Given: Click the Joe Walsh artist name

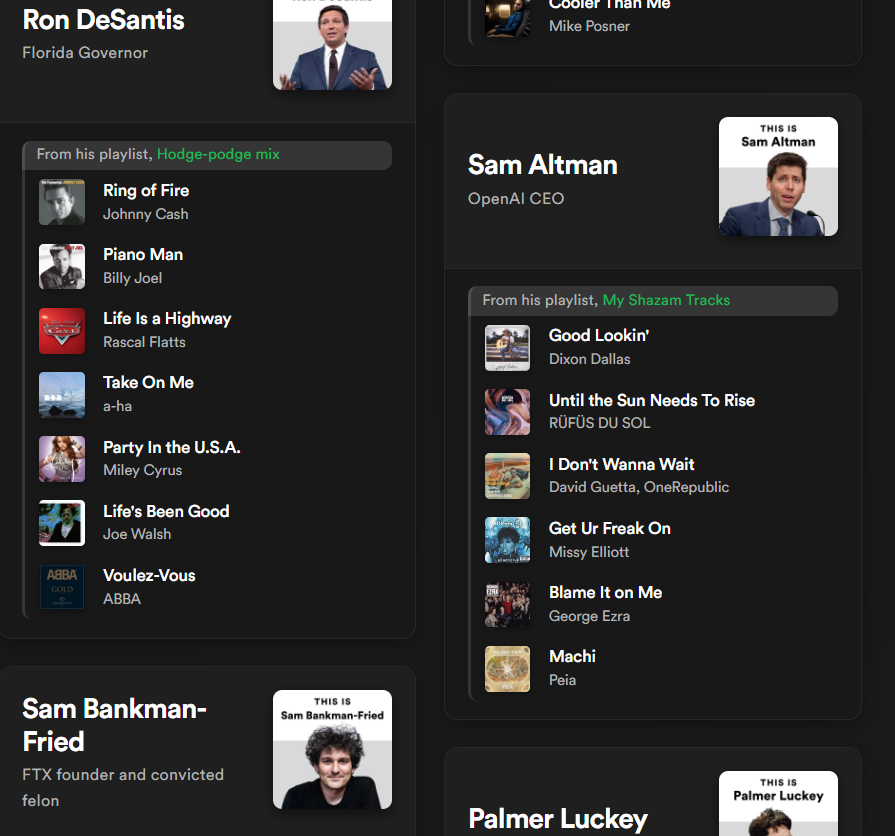Looking at the screenshot, I should click(137, 534).
